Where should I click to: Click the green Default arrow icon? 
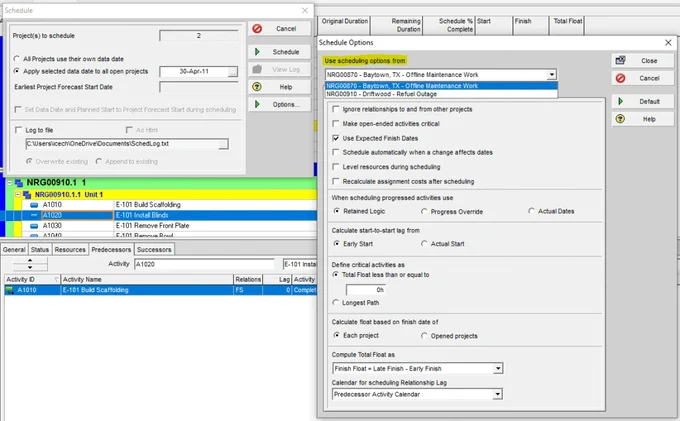621,101
